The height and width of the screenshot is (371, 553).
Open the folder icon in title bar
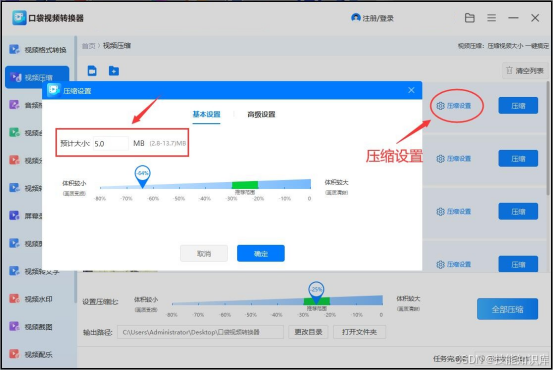tap(469, 18)
